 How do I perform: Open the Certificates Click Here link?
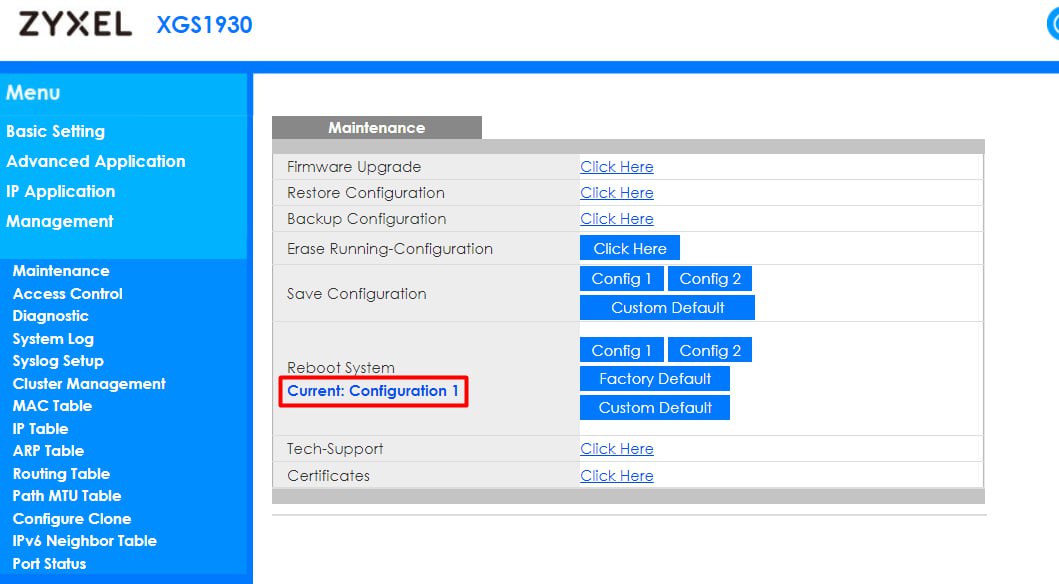pyautogui.click(x=616, y=476)
